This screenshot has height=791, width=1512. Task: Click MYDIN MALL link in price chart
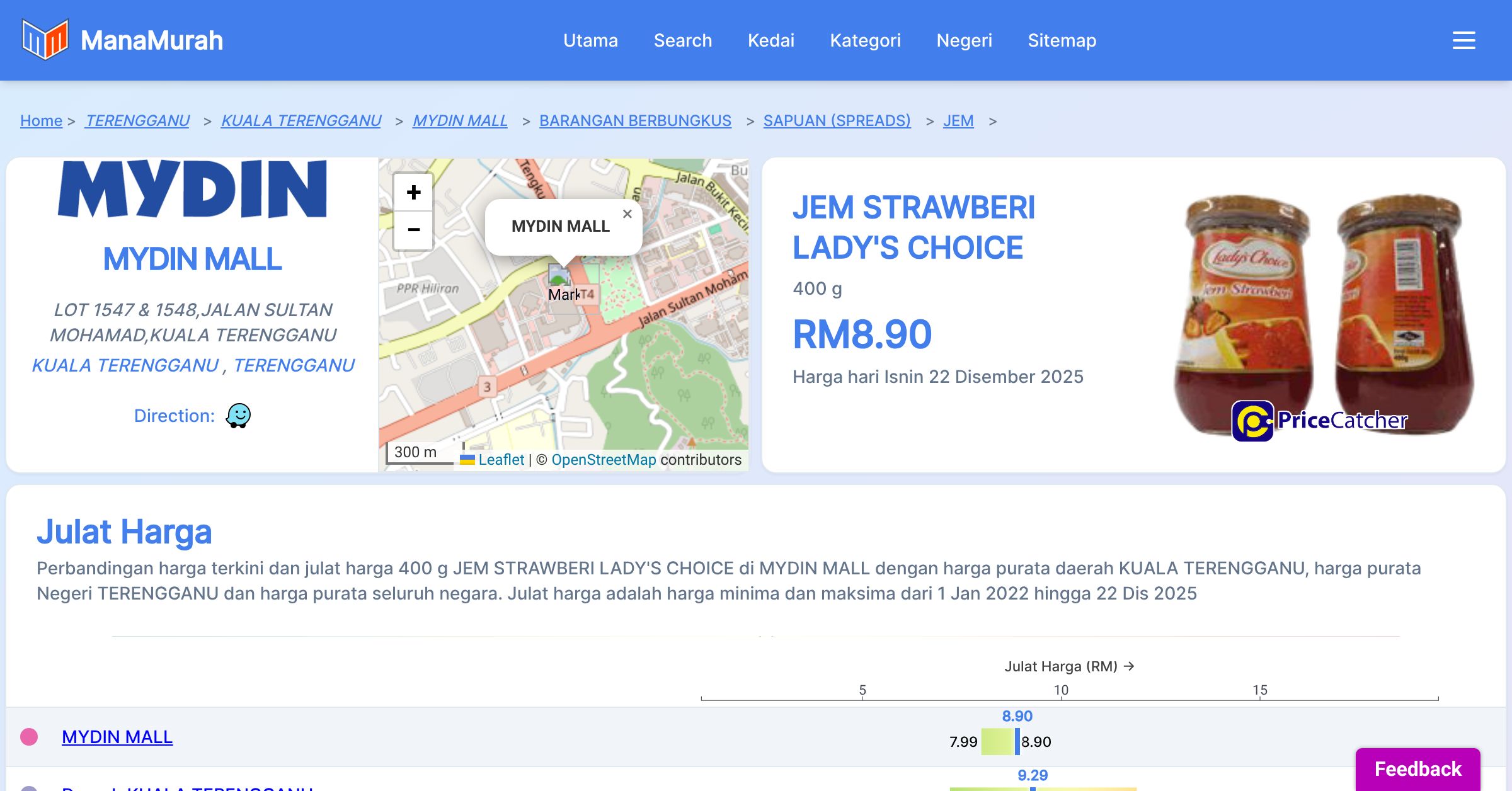117,737
